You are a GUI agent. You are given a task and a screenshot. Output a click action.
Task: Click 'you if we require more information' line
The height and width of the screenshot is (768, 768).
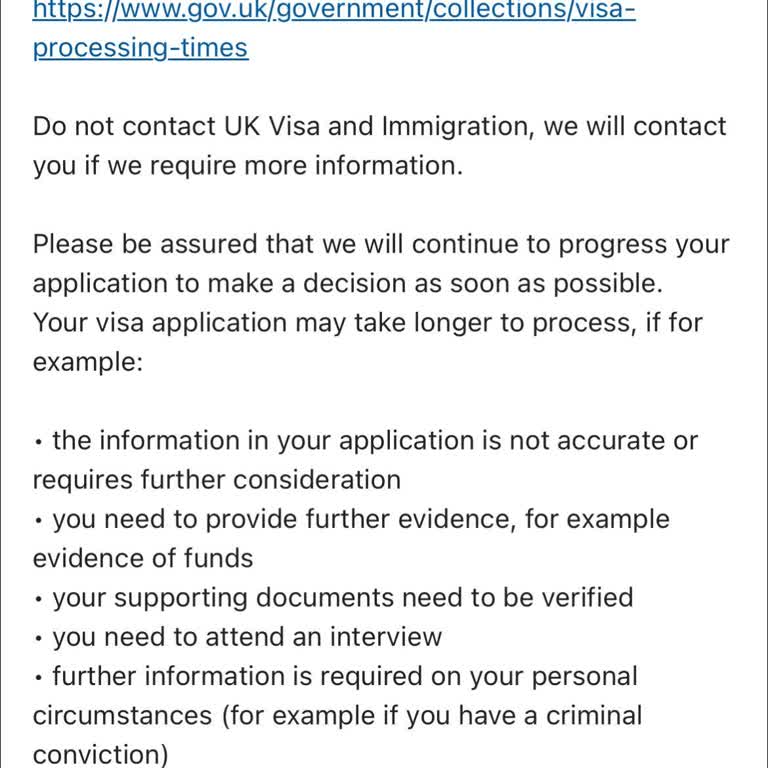248,166
